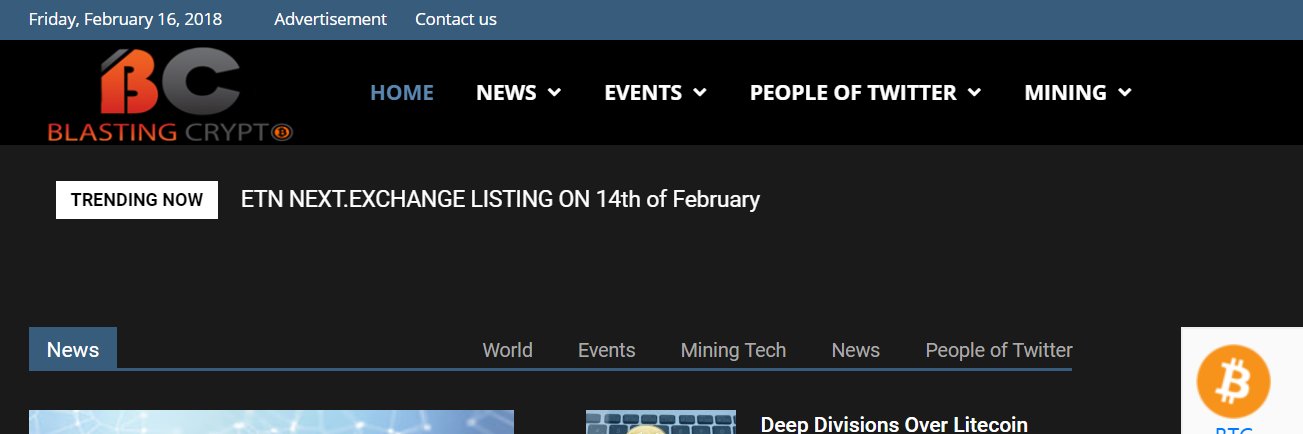
Task: Expand the MINING dropdown chevron
Action: pos(1125,93)
